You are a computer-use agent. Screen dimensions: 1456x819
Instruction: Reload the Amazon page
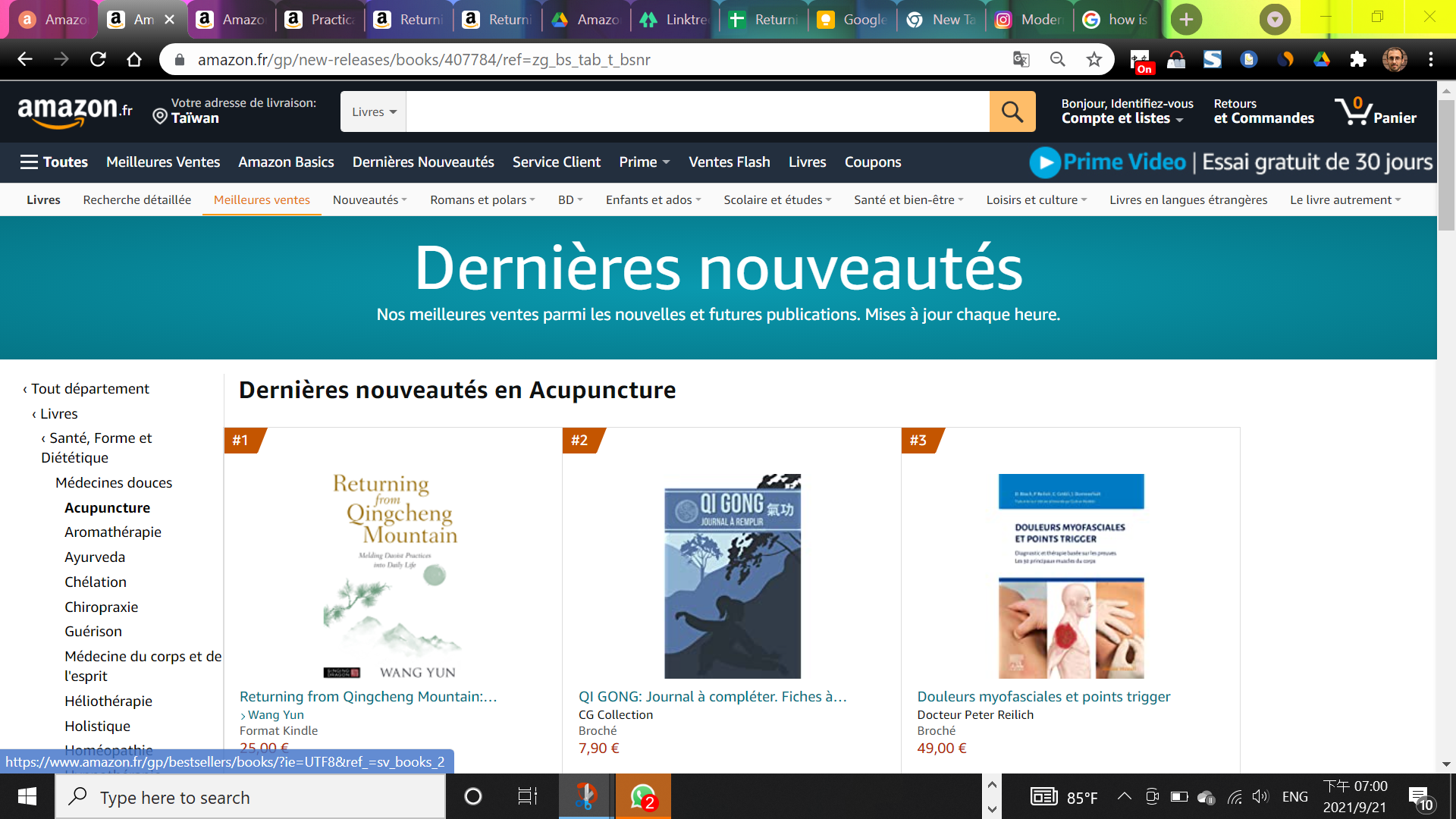[98, 59]
